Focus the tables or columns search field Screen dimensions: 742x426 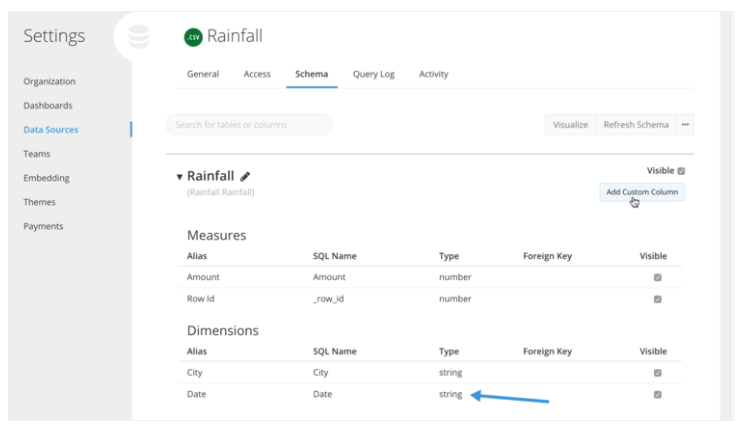tap(249, 124)
